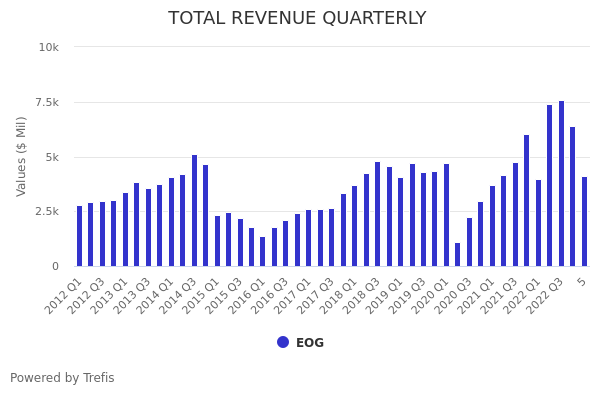Click the tallest bar for 2022 Q3
This screenshot has height=400, width=600.
(x=561, y=184)
